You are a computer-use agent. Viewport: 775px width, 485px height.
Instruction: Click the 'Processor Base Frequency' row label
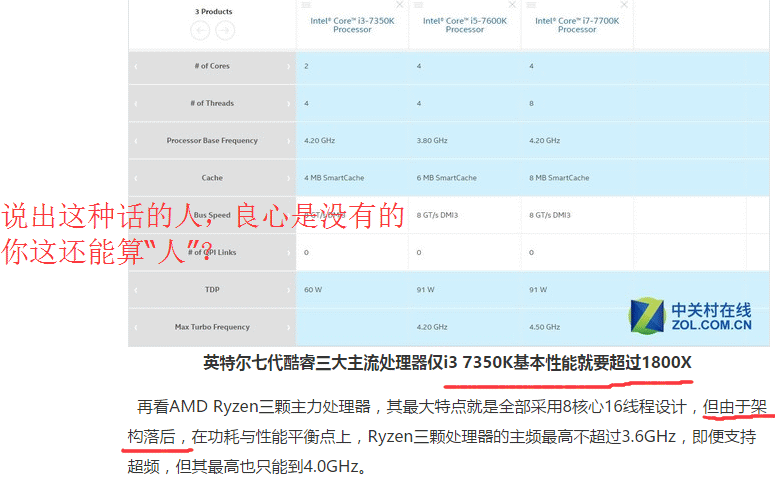click(212, 140)
